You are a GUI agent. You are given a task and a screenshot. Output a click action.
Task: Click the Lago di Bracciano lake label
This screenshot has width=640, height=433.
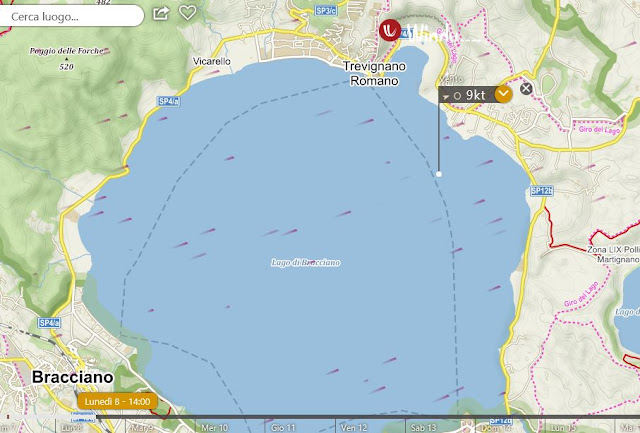(306, 262)
